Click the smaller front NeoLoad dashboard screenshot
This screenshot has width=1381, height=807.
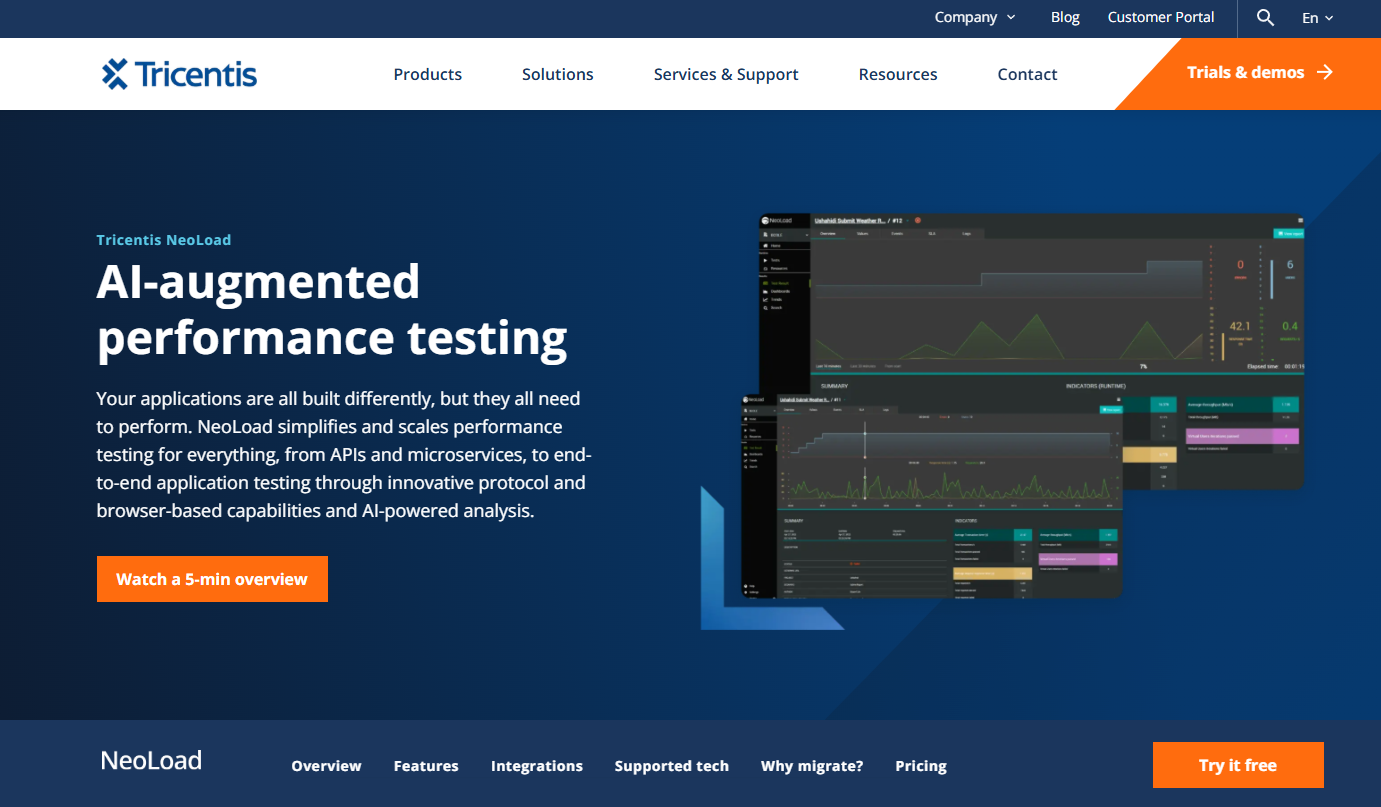tap(932, 496)
